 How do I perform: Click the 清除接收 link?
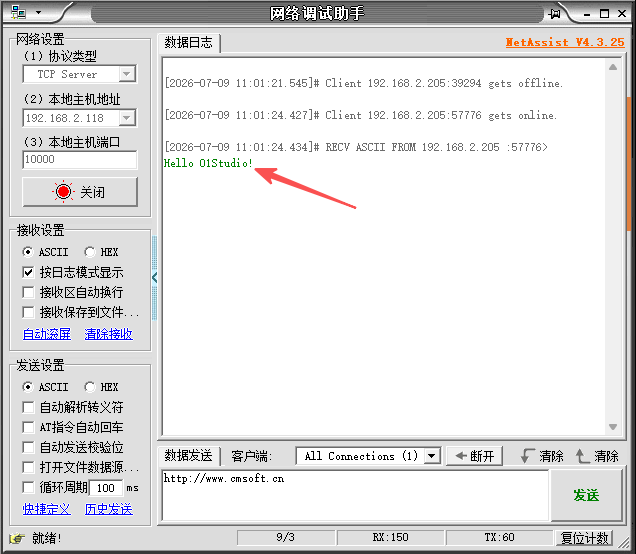109,334
